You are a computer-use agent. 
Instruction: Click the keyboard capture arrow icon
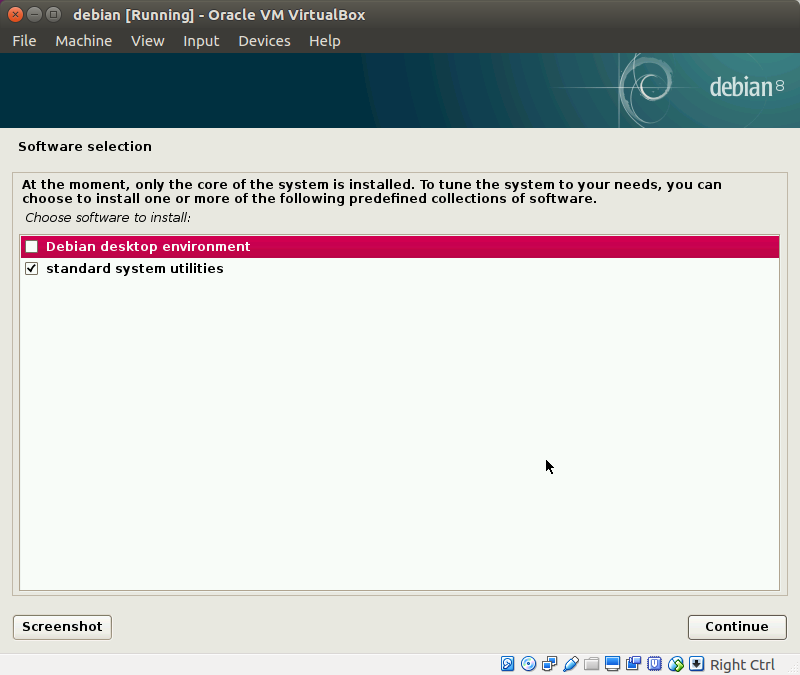point(696,664)
